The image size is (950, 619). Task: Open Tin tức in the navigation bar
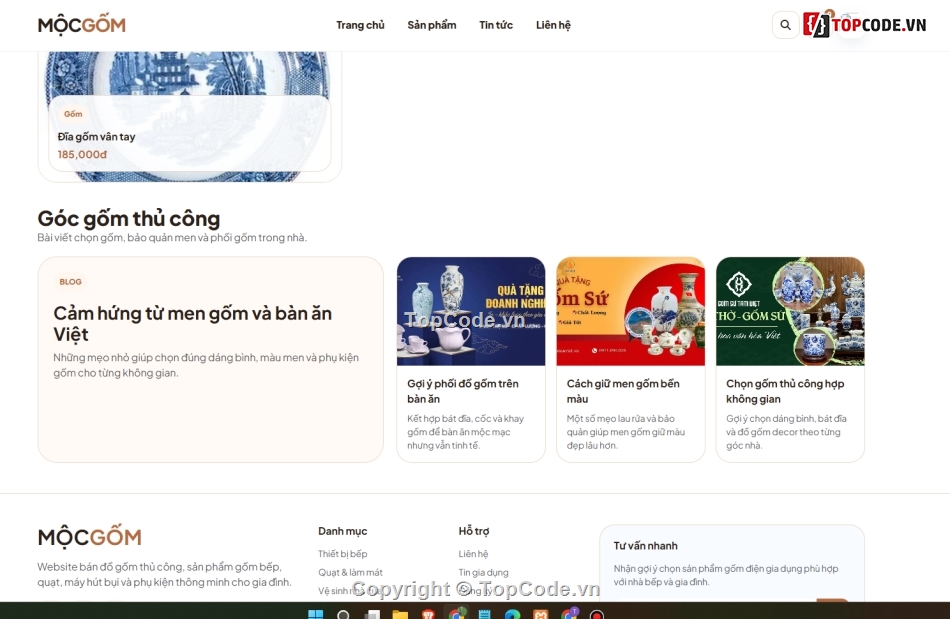coord(496,25)
